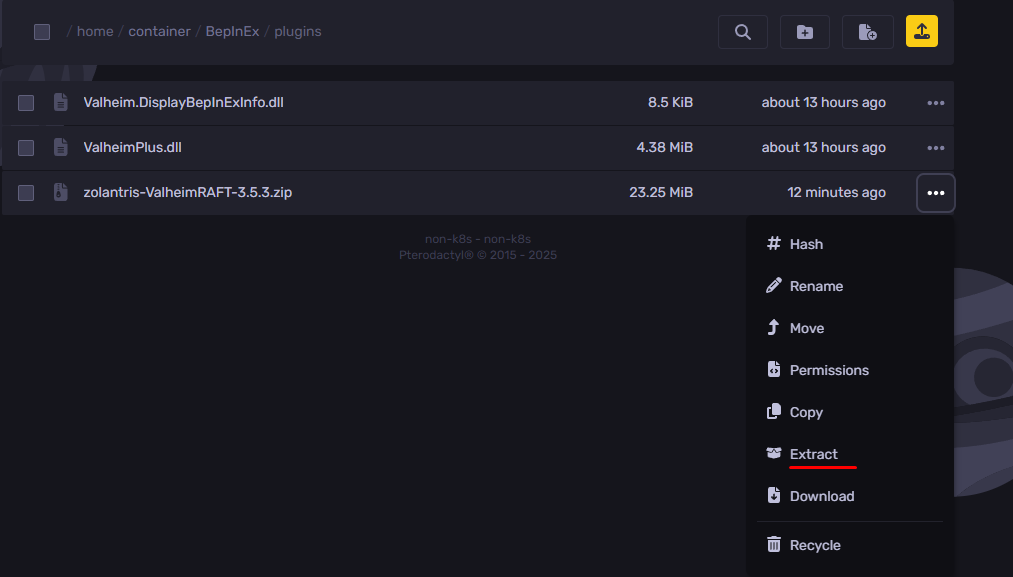Create a new directory with folder-plus icon
This screenshot has height=577, width=1013.
tap(805, 32)
